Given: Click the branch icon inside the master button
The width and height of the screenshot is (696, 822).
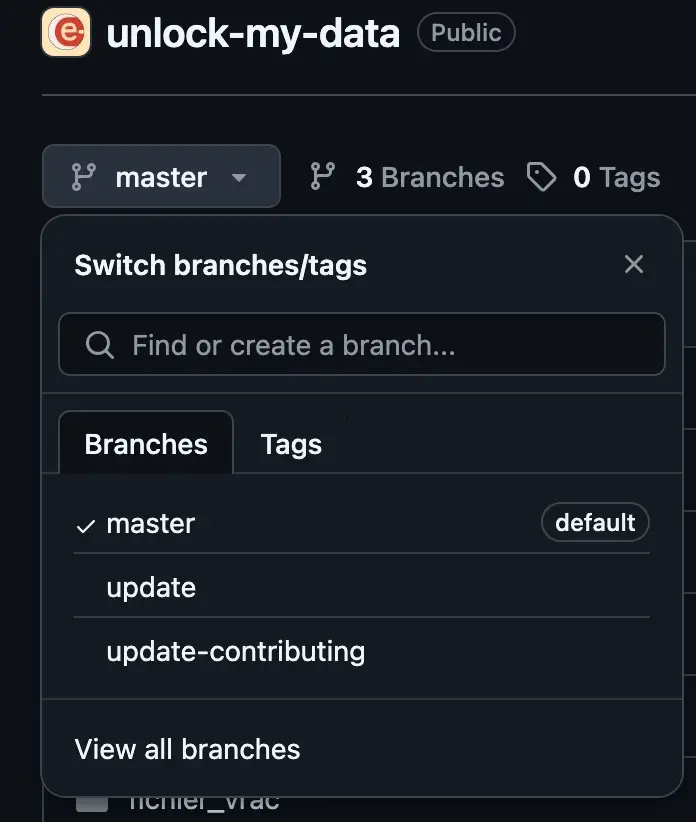Looking at the screenshot, I should click(x=84, y=177).
